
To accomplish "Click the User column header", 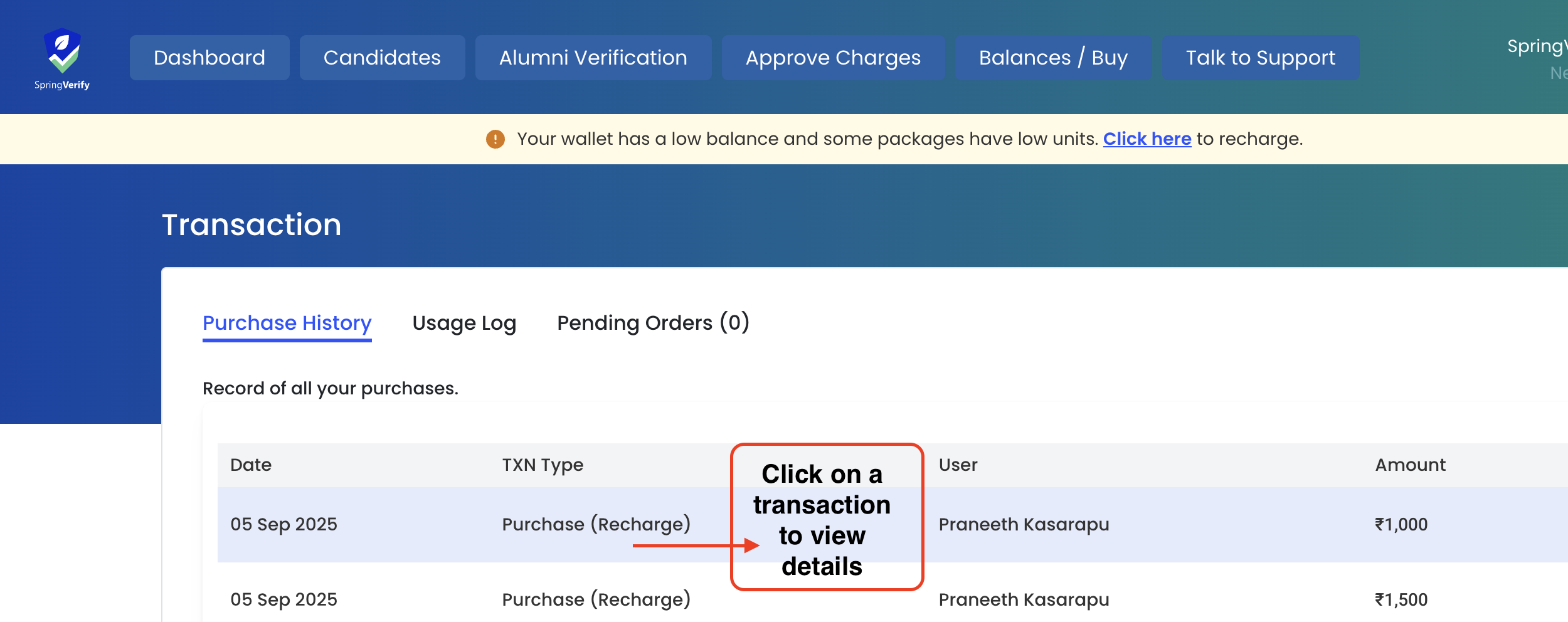I will click(958, 465).
